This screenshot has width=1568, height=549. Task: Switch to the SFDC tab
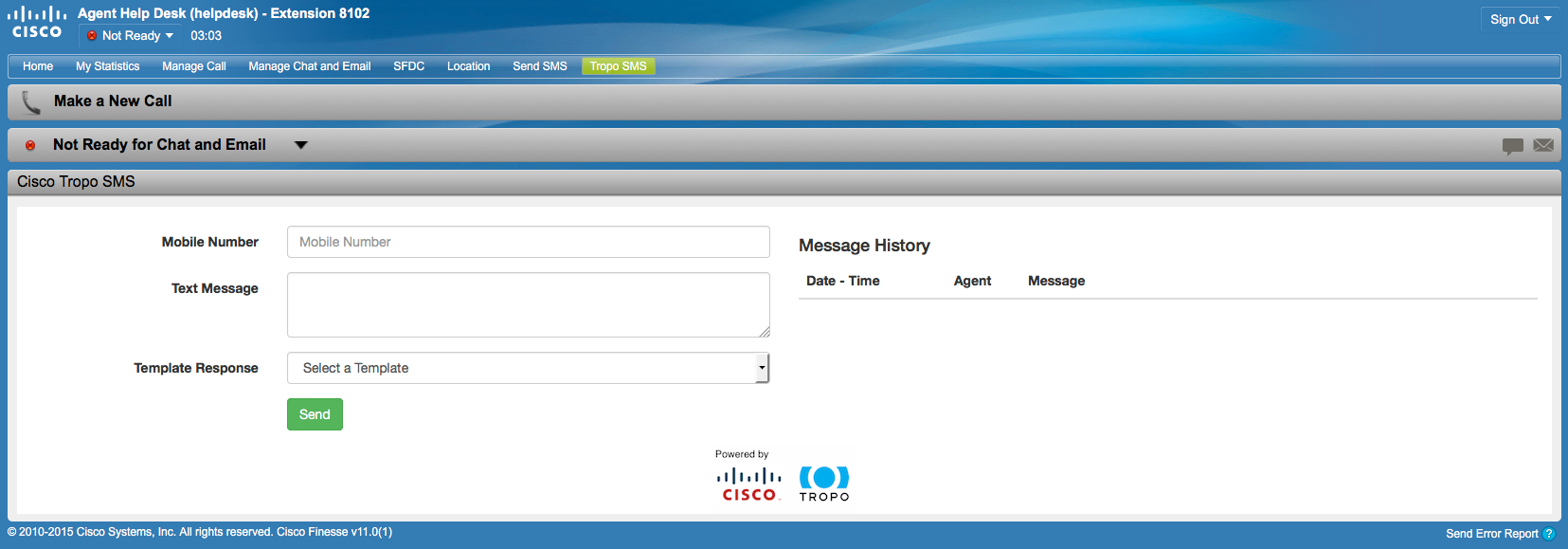(409, 66)
